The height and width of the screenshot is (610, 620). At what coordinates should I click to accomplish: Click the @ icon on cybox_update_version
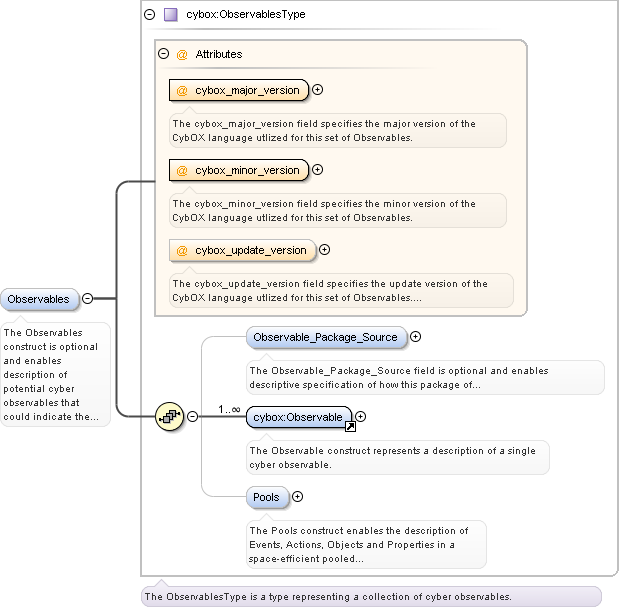coord(182,250)
